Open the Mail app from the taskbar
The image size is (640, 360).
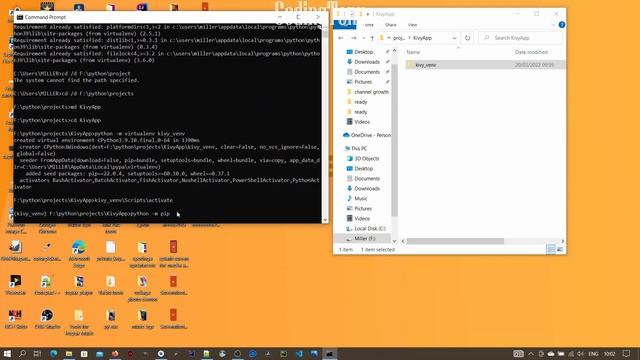tap(100, 354)
